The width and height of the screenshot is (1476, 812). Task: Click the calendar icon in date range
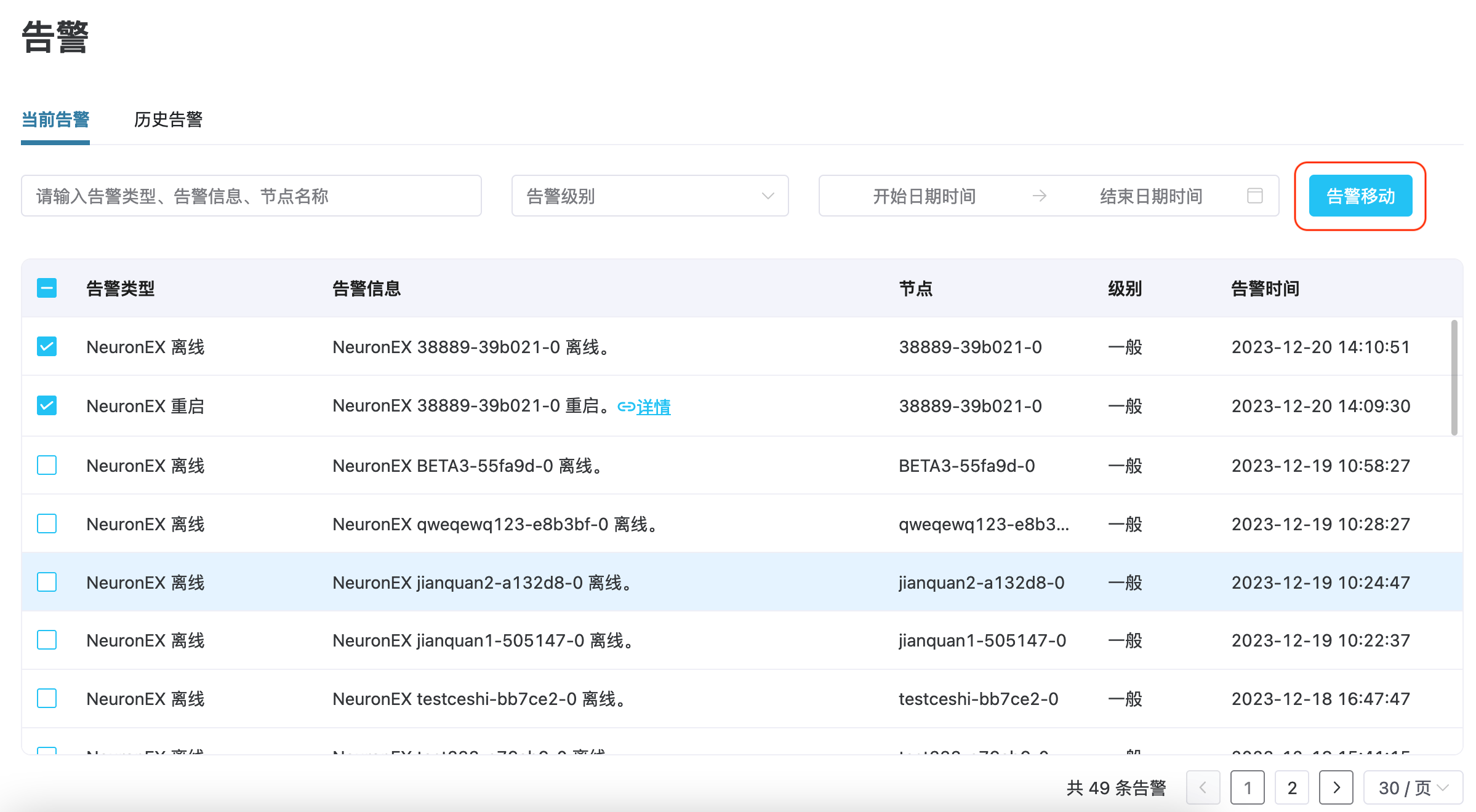(1254, 196)
